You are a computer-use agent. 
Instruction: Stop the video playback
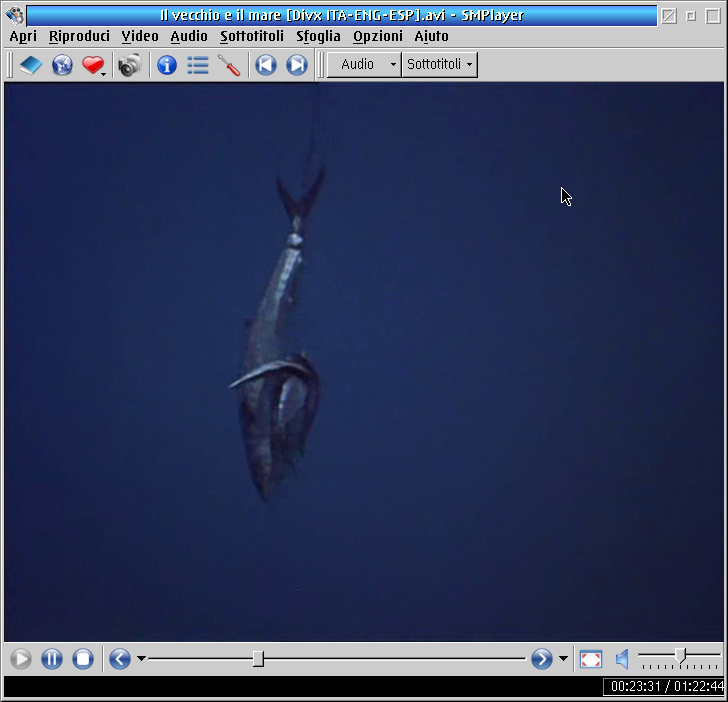point(83,659)
